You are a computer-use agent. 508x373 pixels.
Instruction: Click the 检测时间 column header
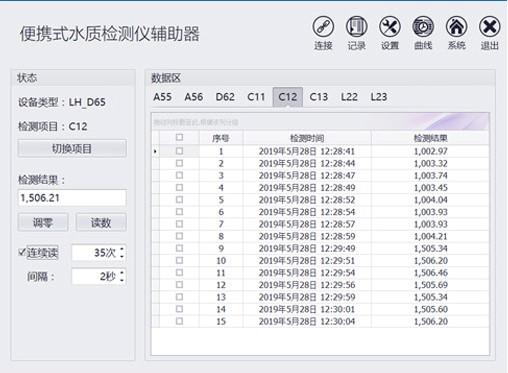click(307, 138)
